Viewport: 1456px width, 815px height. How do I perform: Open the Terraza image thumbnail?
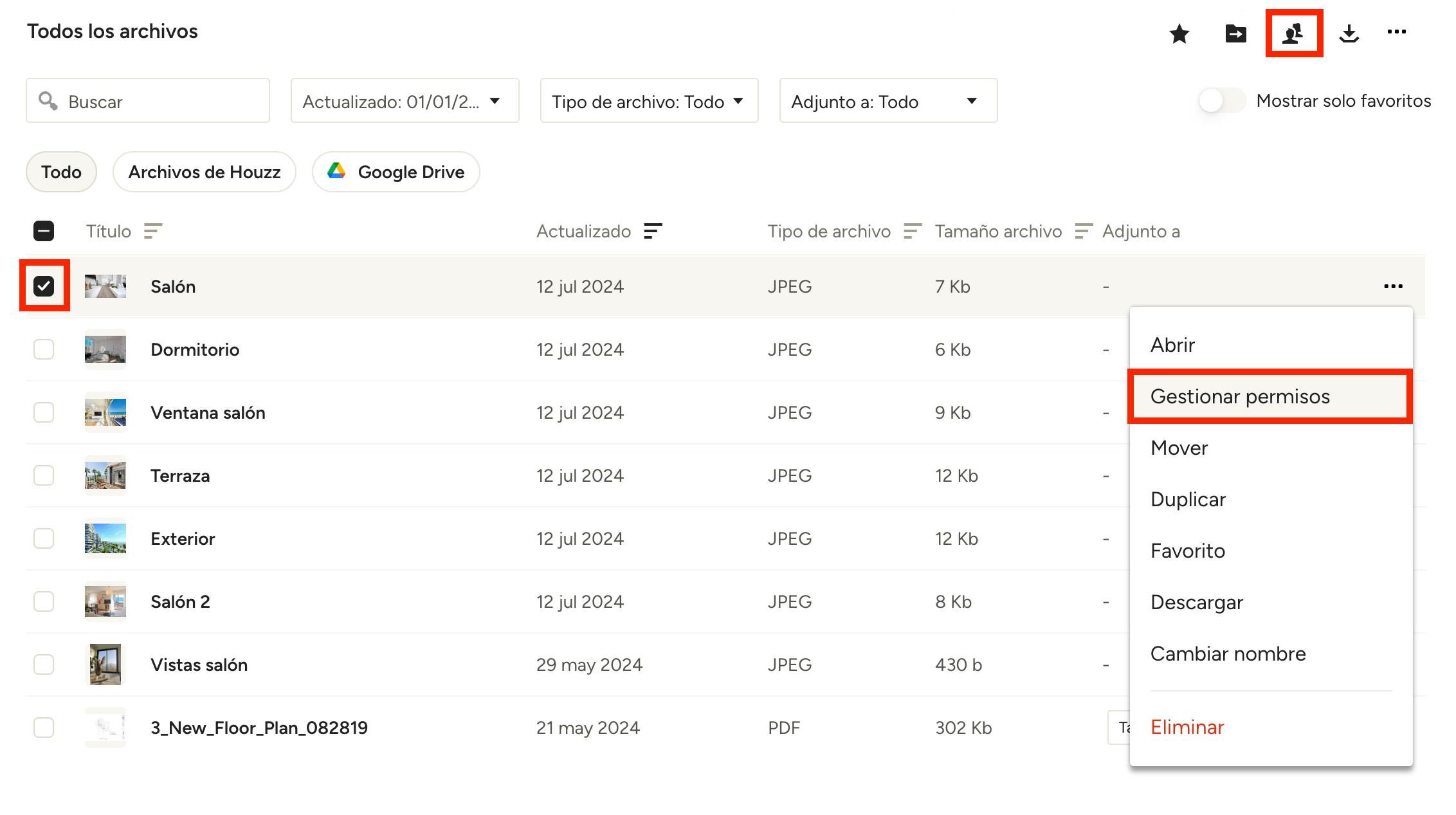105,475
